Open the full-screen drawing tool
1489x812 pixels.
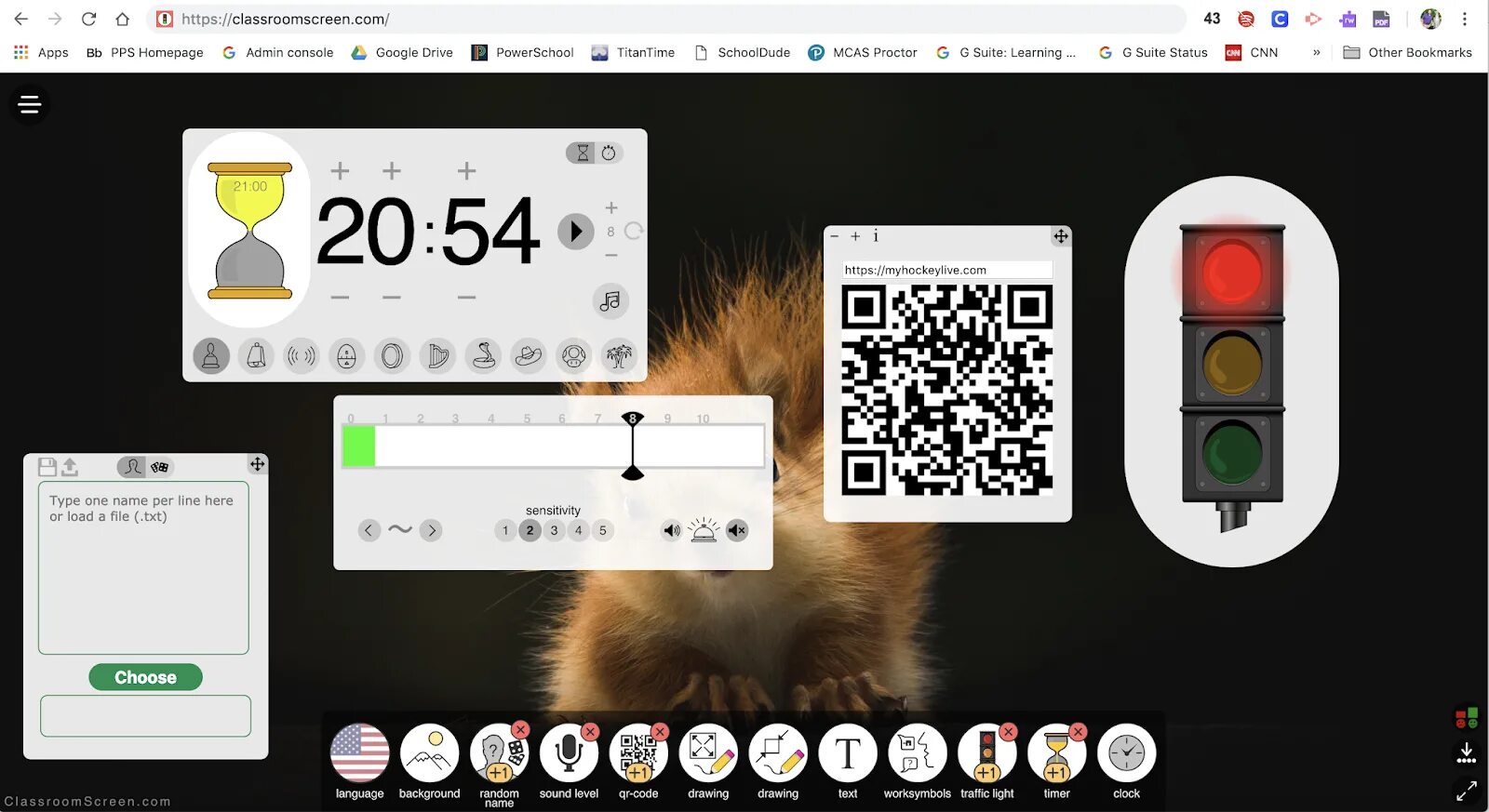708,753
